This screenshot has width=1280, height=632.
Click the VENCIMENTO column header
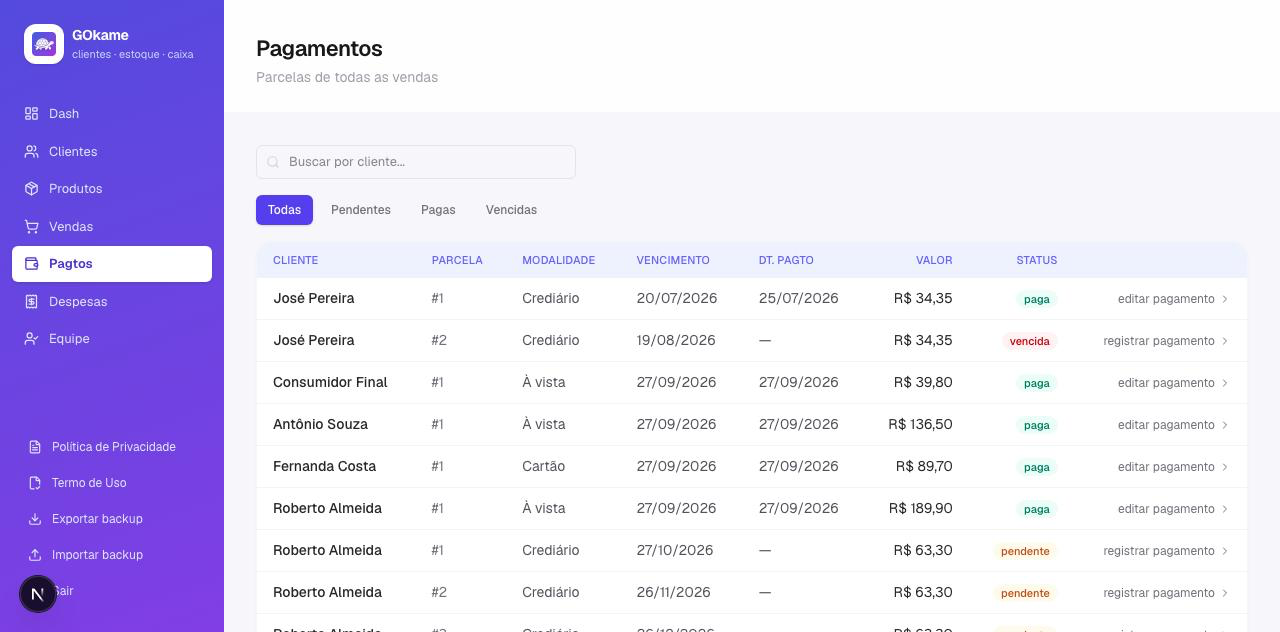tap(673, 260)
